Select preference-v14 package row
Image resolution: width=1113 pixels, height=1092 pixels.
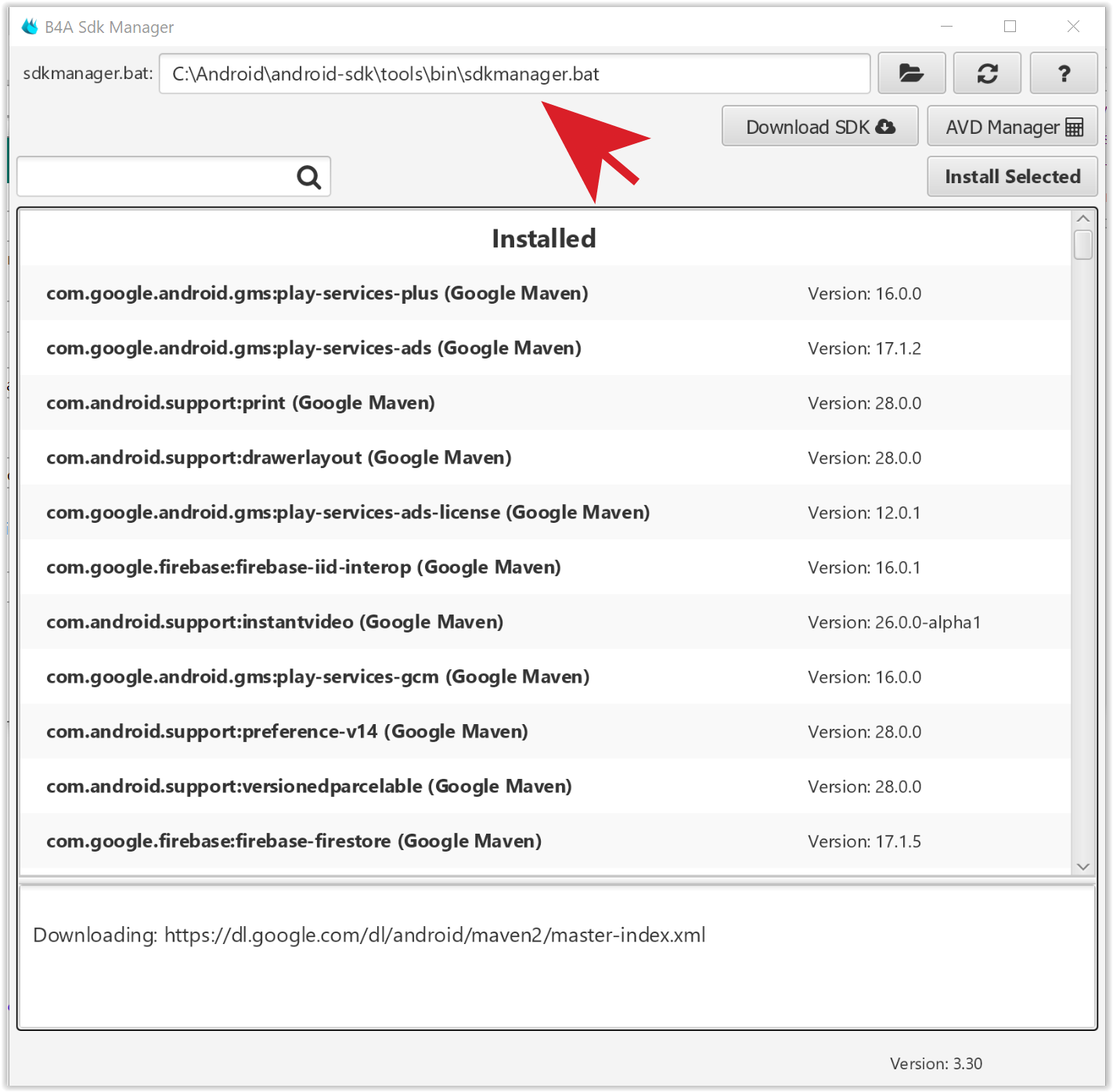[546, 731]
